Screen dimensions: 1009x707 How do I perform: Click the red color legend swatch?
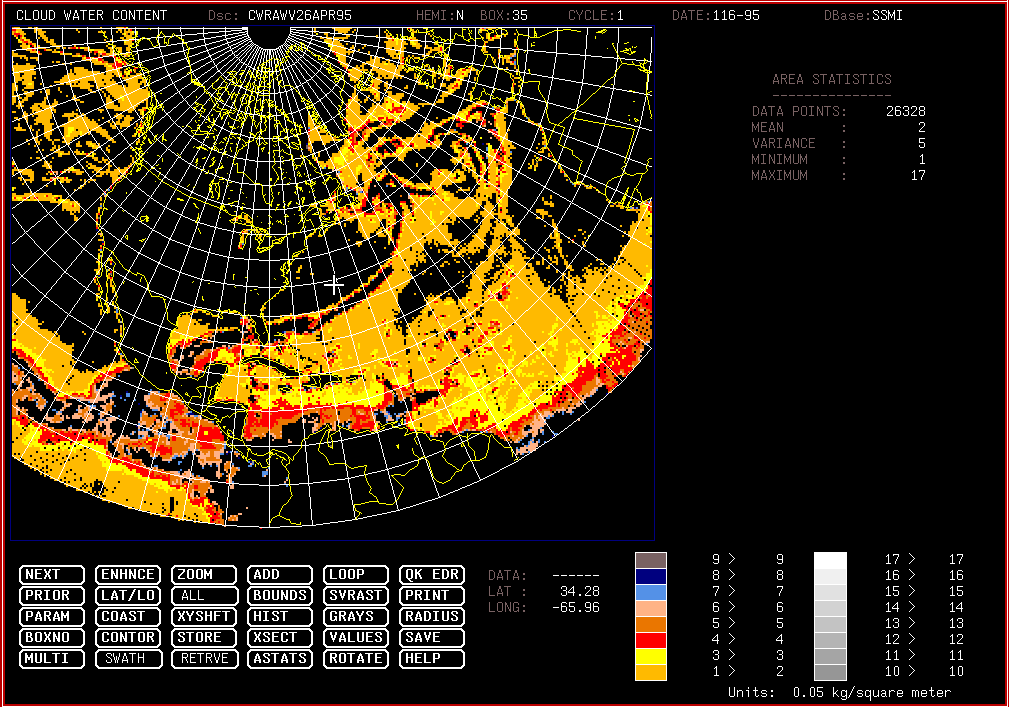click(650, 640)
